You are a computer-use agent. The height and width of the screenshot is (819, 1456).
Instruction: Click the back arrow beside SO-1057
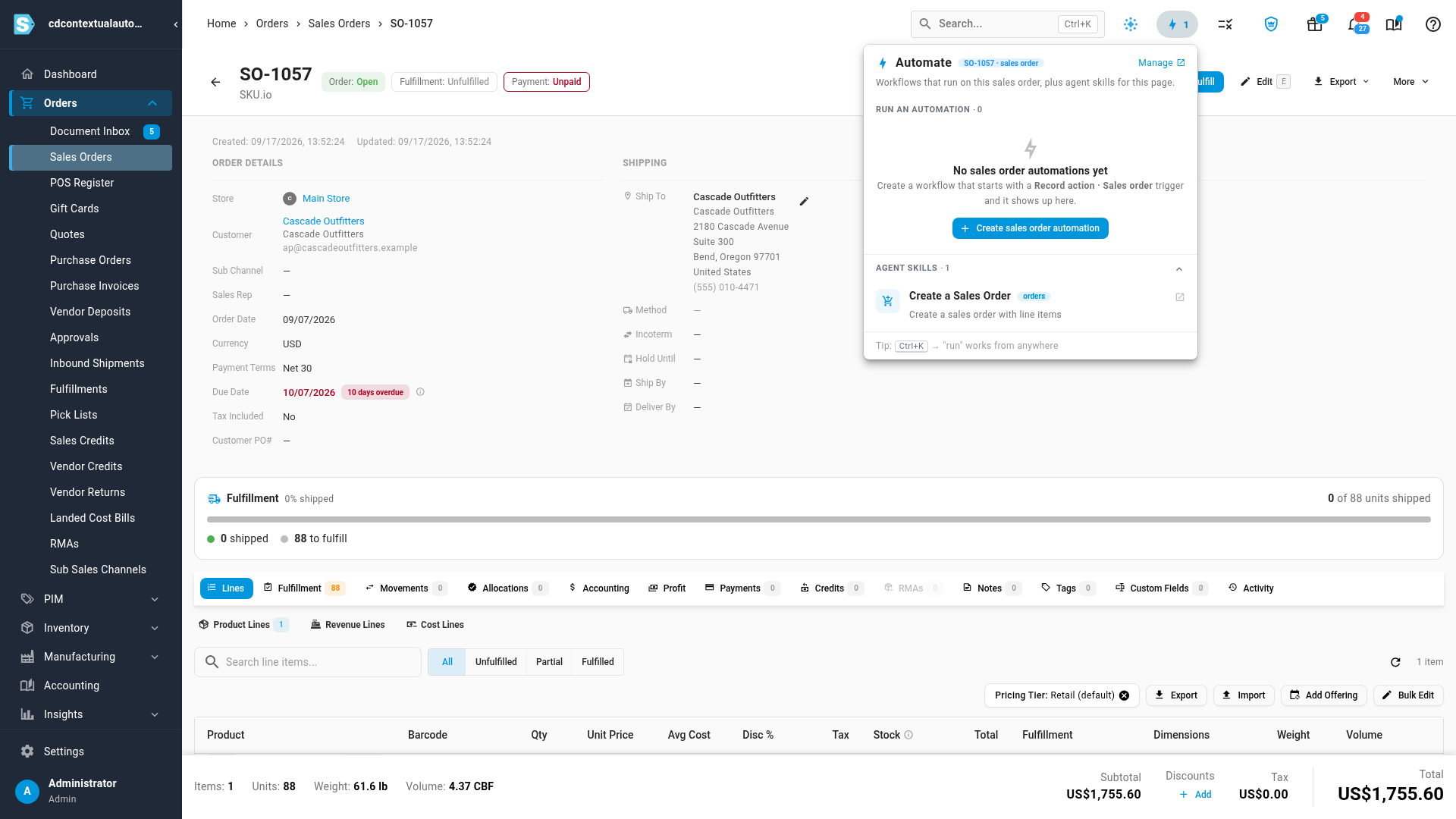[215, 82]
